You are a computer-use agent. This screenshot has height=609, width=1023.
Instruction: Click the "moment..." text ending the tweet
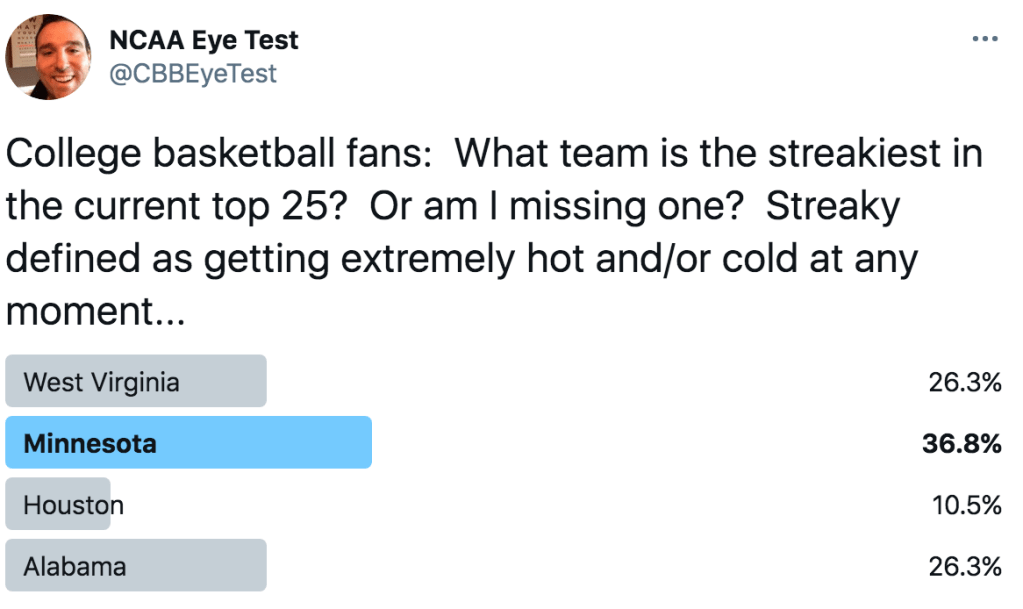tap(96, 312)
